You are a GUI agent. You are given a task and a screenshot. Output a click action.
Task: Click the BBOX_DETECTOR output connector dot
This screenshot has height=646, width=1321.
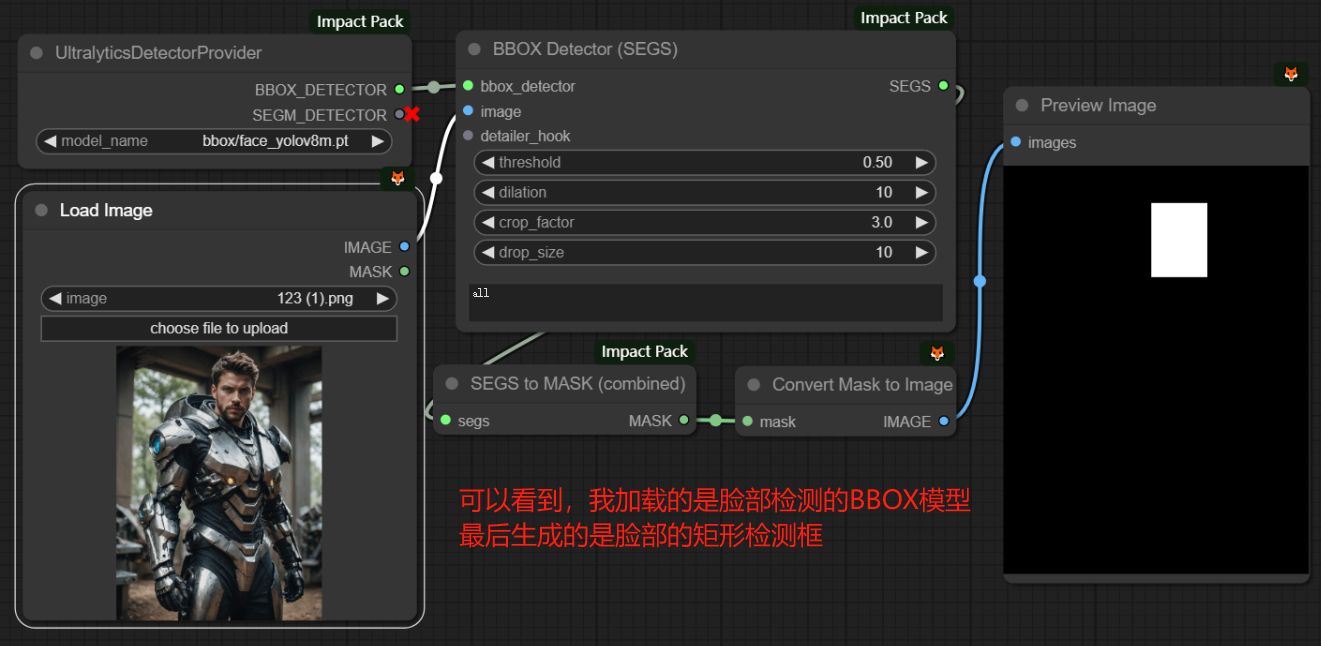[399, 89]
